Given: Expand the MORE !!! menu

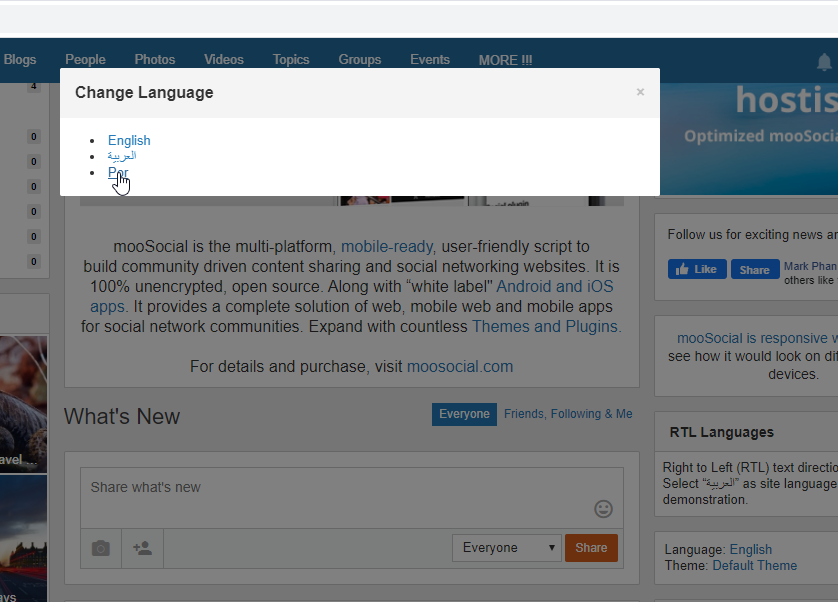Looking at the screenshot, I should pyautogui.click(x=505, y=60).
